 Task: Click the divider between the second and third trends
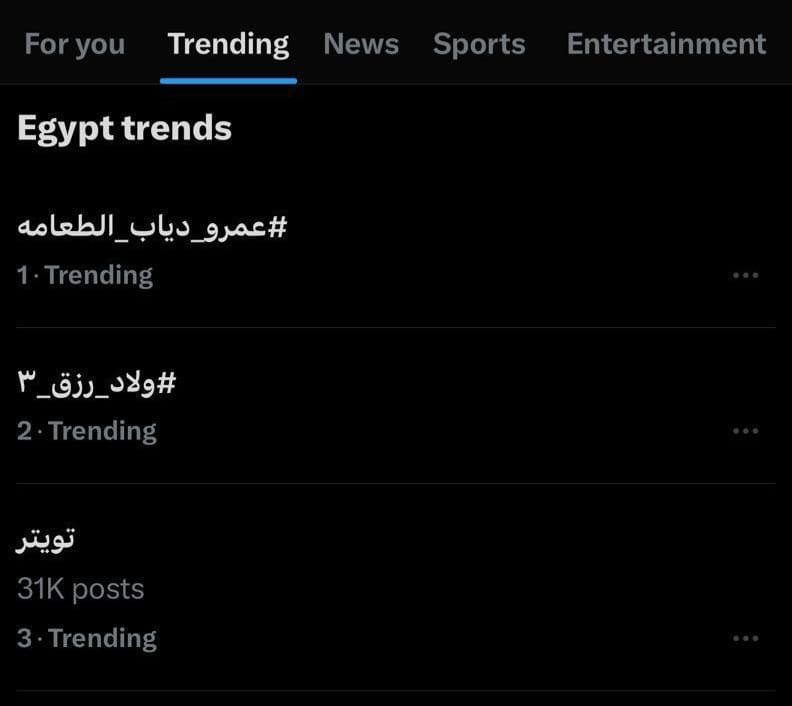click(x=396, y=484)
